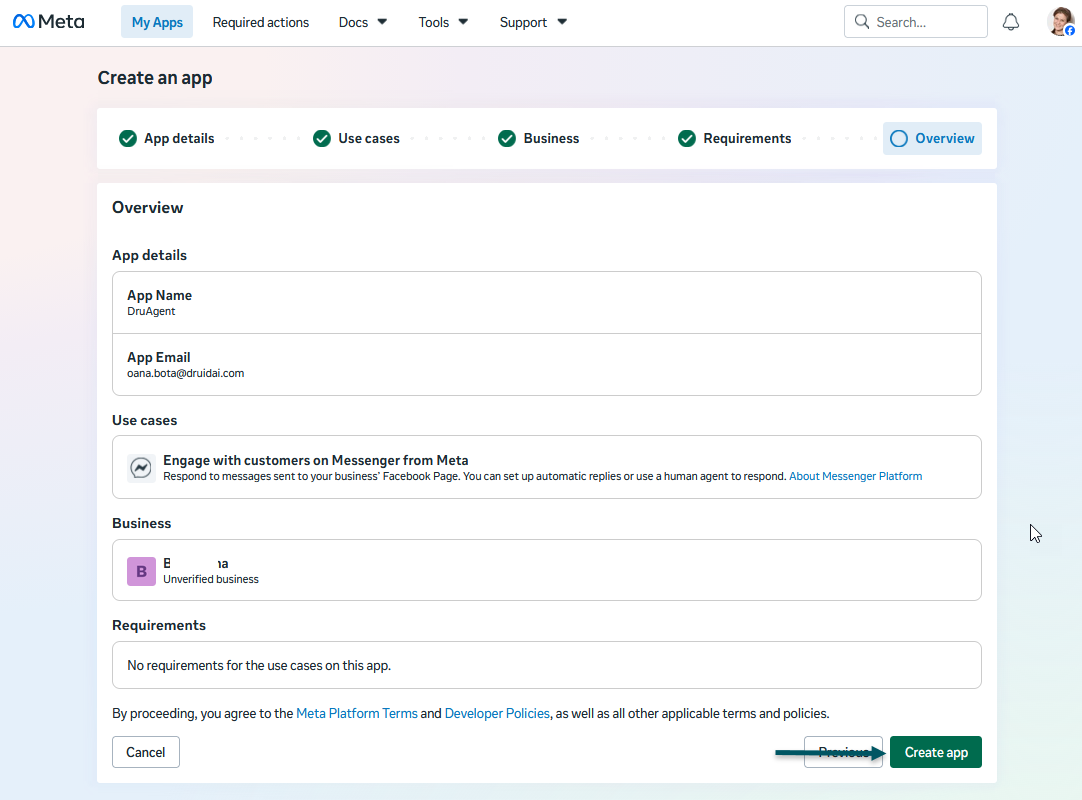The height and width of the screenshot is (800, 1082).
Task: Click the email oana.bota@druidai.com
Action: click(x=186, y=373)
